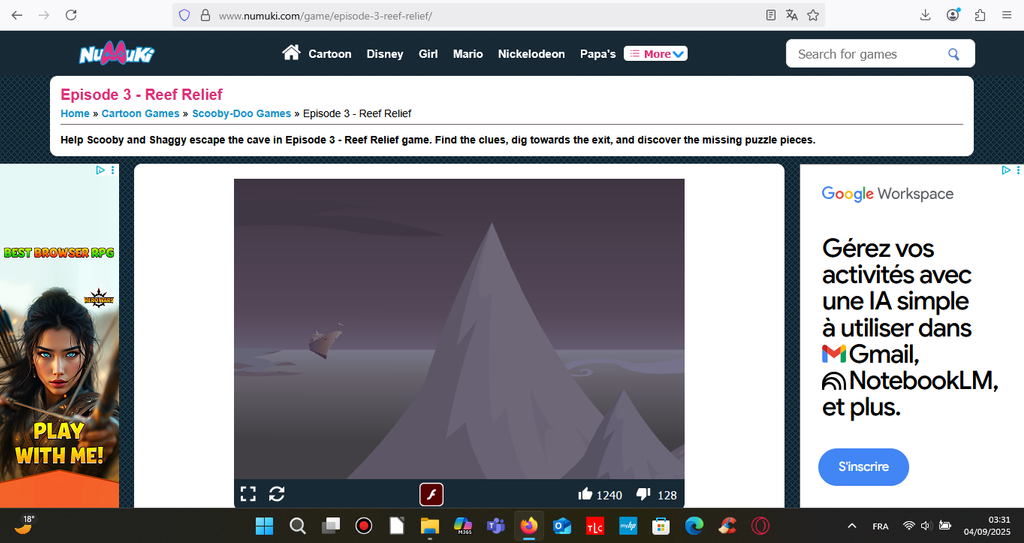Viewport: 1024px width, 543px height.
Task: Dislike the game with thumbs down
Action: click(643, 494)
